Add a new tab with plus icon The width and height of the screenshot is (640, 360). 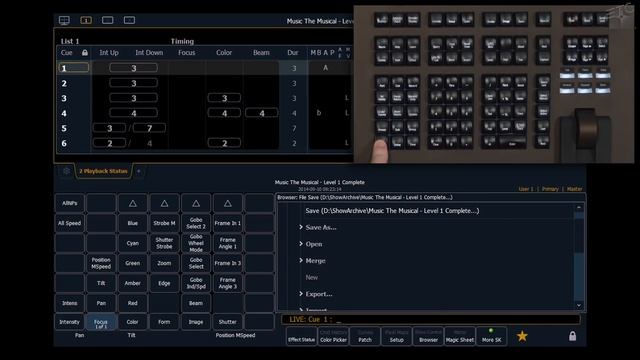[139, 171]
